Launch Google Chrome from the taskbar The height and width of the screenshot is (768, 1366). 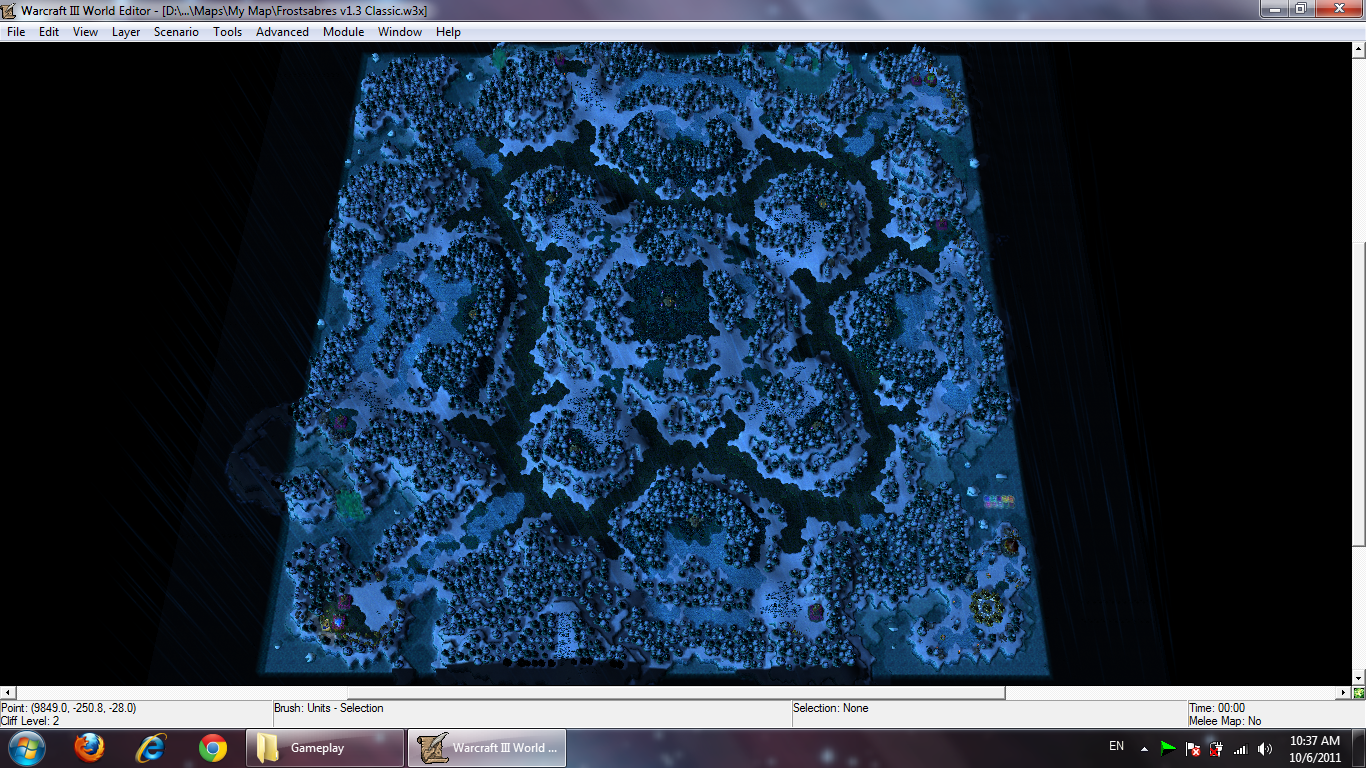[212, 748]
